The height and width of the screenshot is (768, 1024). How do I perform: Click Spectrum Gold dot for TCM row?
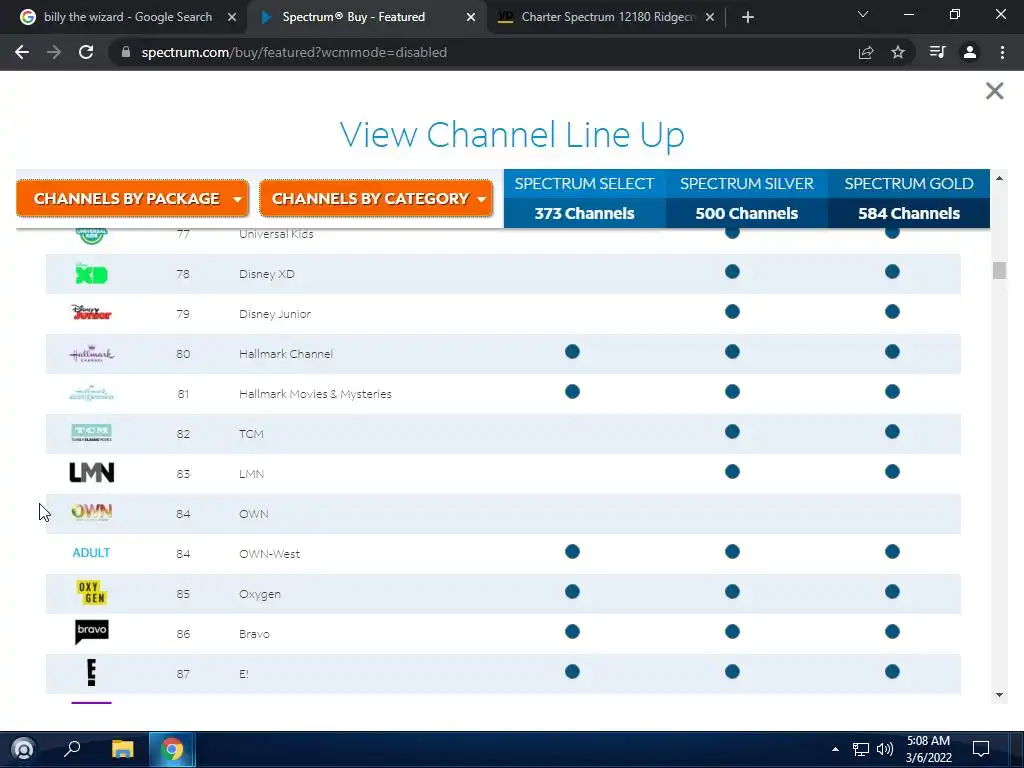tap(892, 432)
